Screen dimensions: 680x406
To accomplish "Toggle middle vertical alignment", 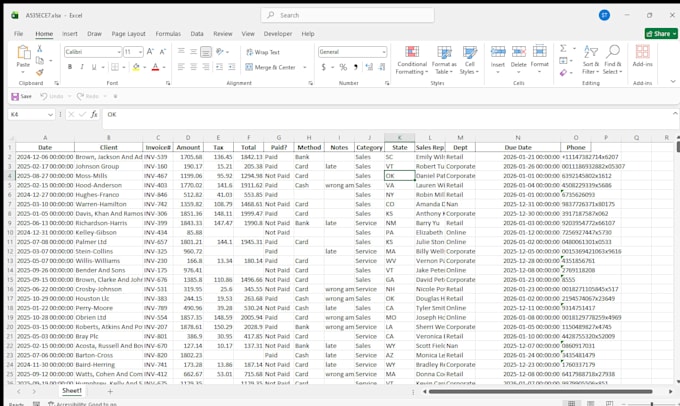I will pyautogui.click(x=193, y=52).
